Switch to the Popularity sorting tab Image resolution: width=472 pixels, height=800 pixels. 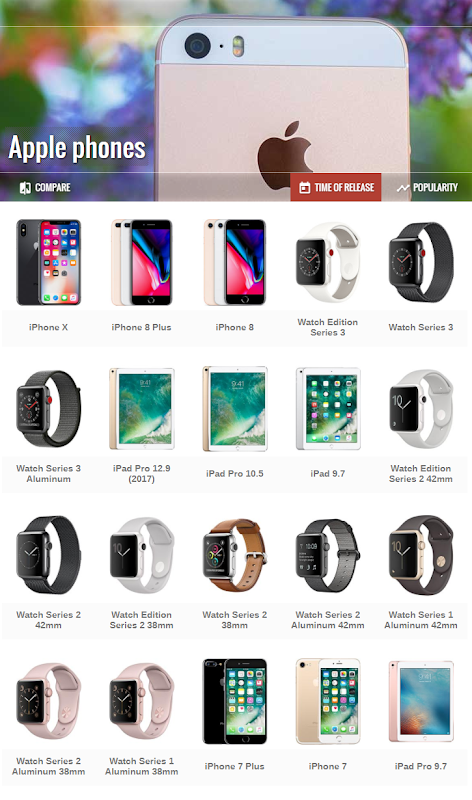coord(427,187)
